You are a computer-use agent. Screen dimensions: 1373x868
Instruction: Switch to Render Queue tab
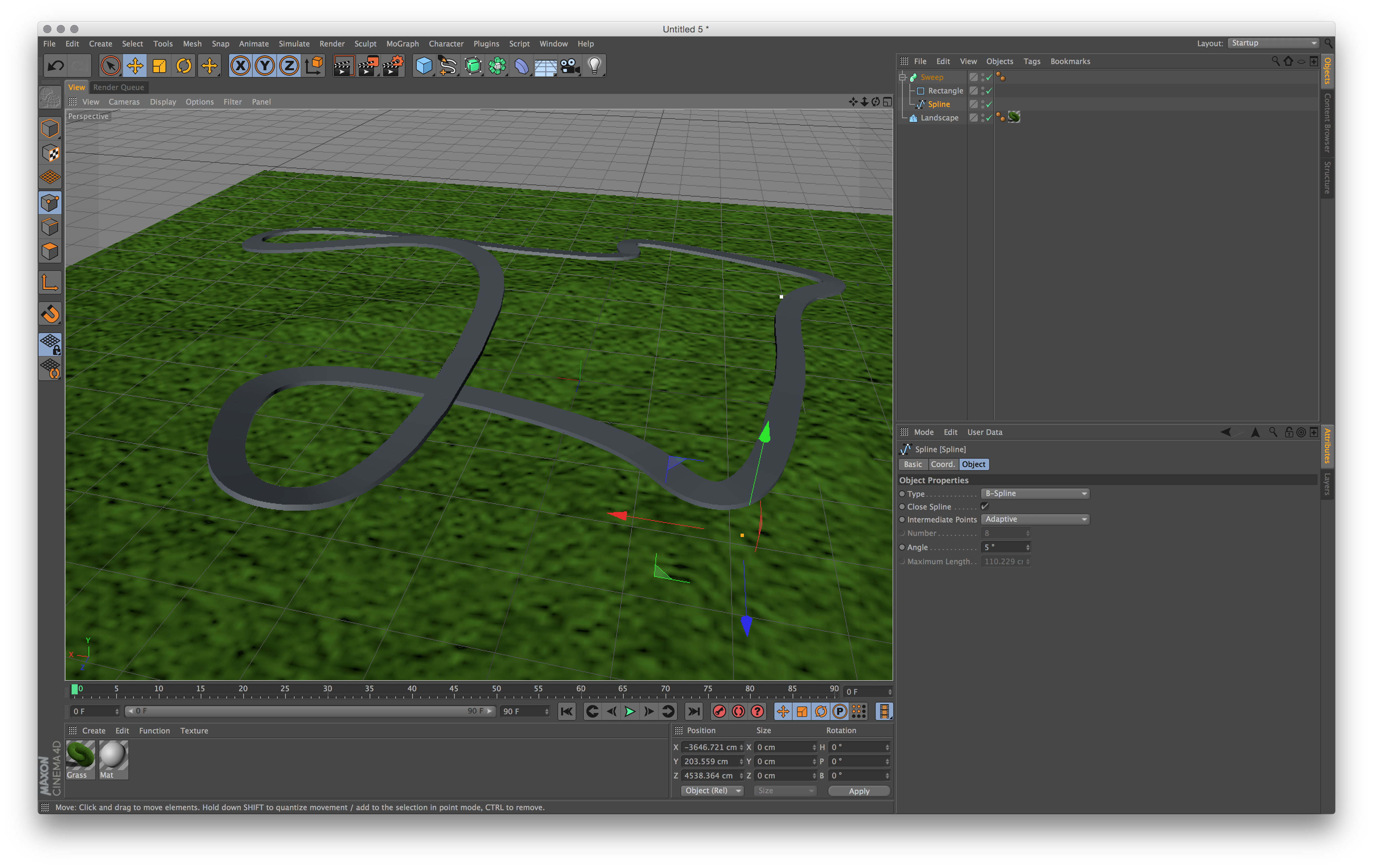[119, 87]
